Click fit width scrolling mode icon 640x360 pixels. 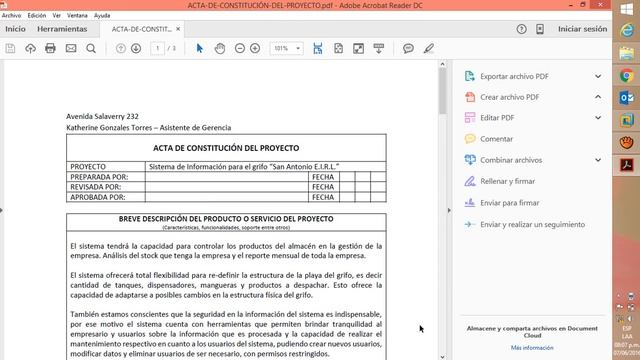[318, 49]
